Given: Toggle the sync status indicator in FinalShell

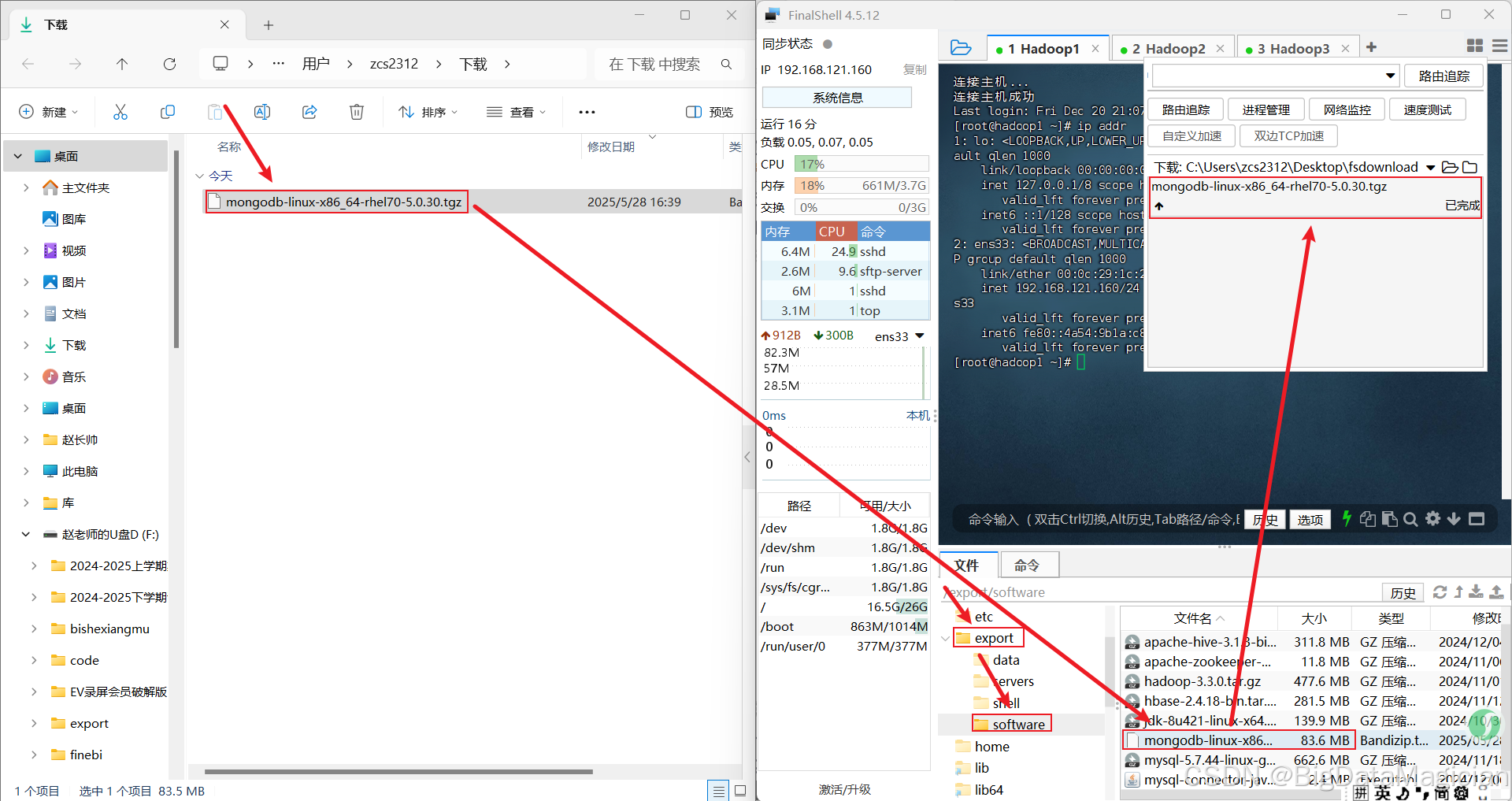Looking at the screenshot, I should pos(828,44).
